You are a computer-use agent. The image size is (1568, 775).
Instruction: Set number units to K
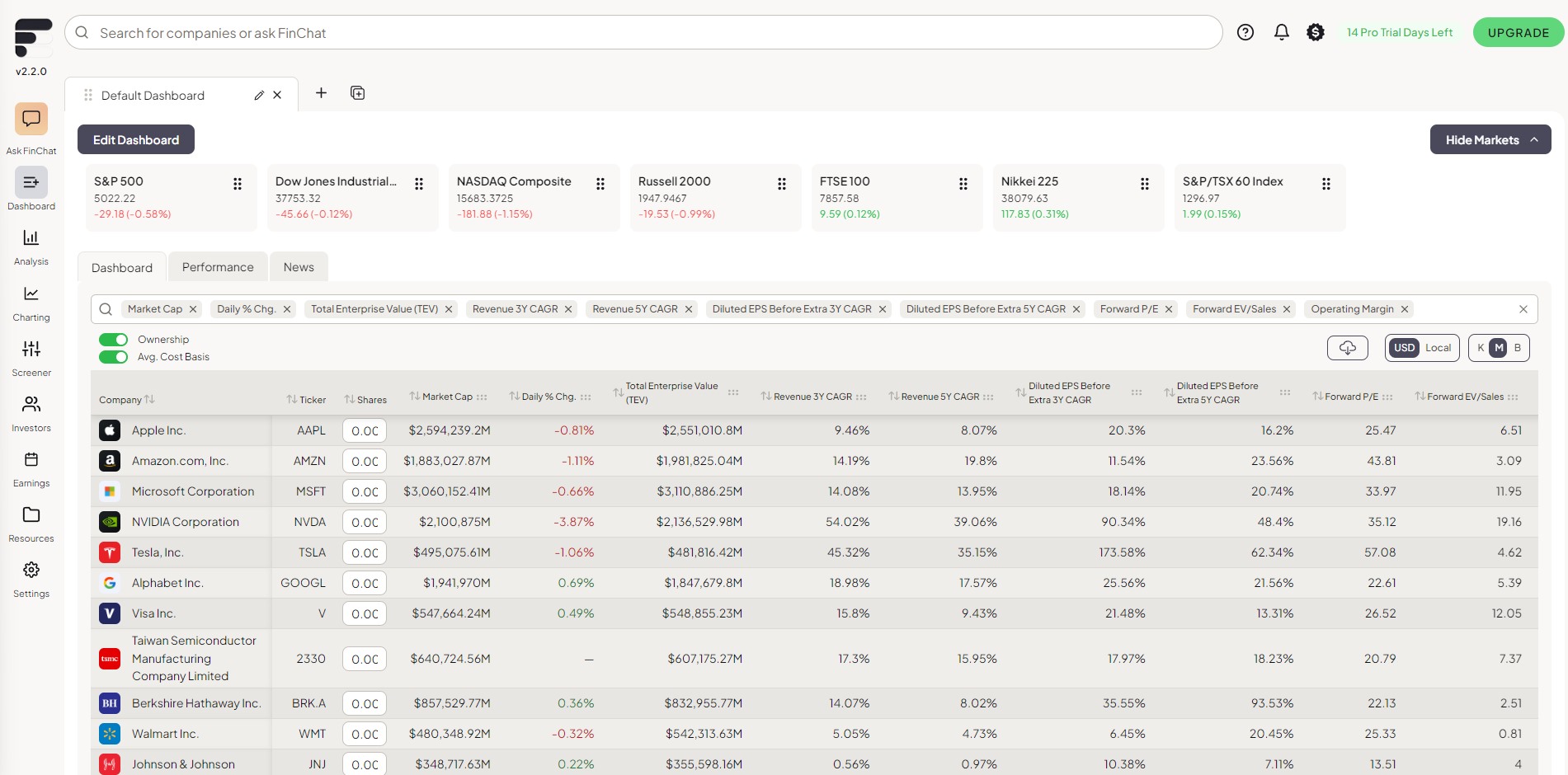(x=1481, y=348)
